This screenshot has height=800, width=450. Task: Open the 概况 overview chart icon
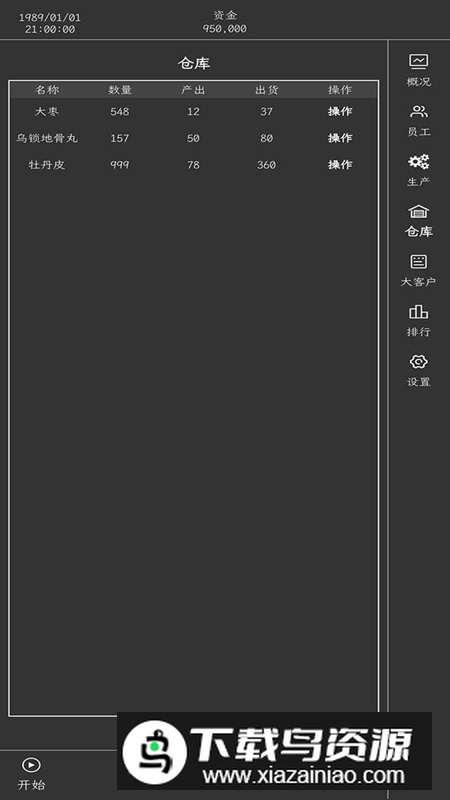418,62
